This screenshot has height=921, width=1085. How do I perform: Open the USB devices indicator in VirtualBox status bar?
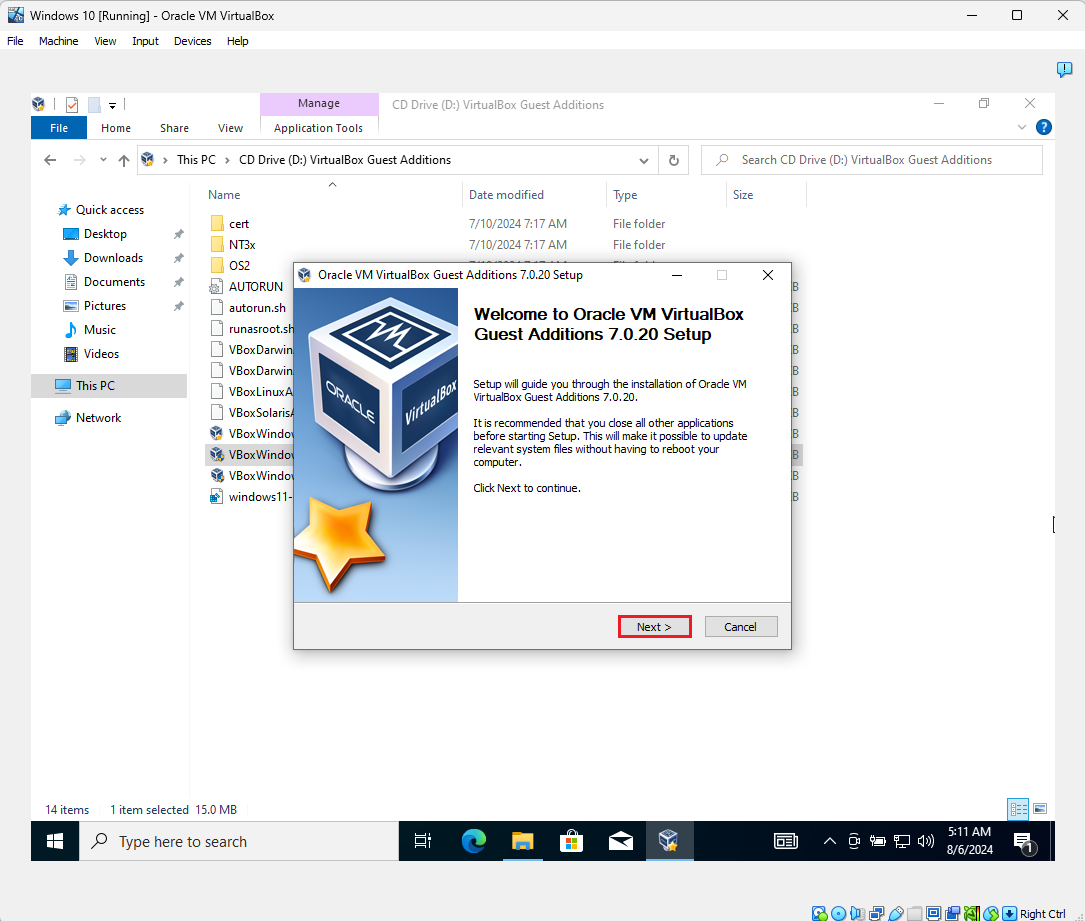(x=895, y=913)
